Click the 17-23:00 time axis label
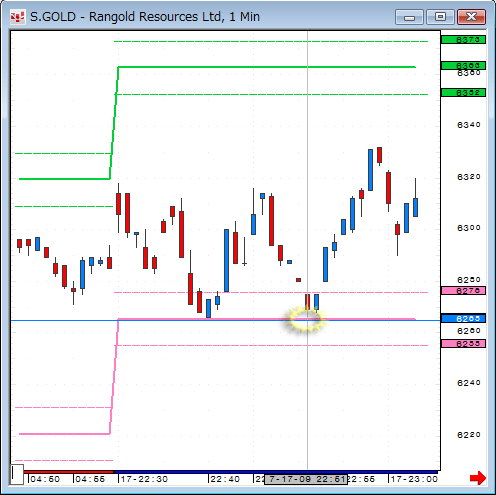This screenshot has height=495, width=496. 414,479
